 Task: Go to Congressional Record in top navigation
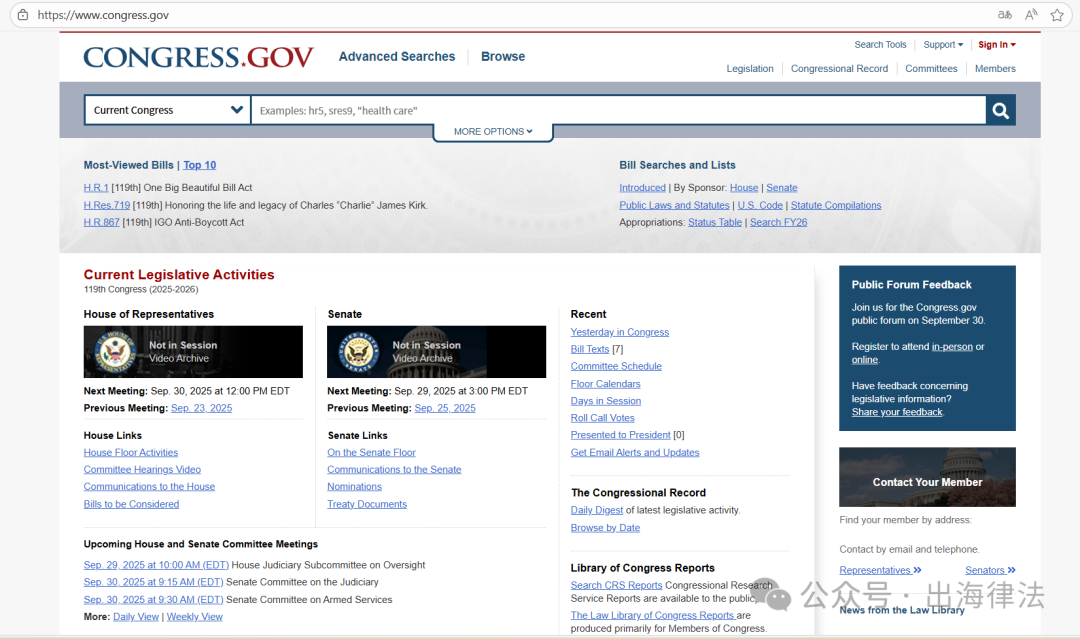tap(839, 69)
